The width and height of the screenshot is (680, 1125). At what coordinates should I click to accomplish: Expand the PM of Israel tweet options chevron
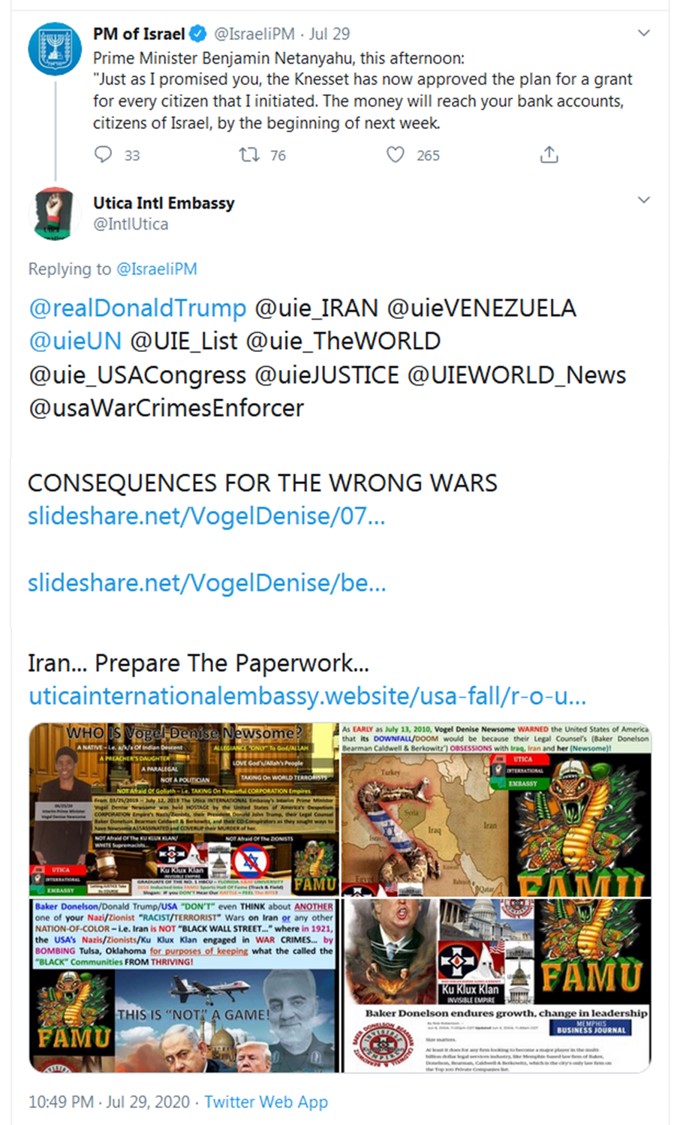pos(643,33)
